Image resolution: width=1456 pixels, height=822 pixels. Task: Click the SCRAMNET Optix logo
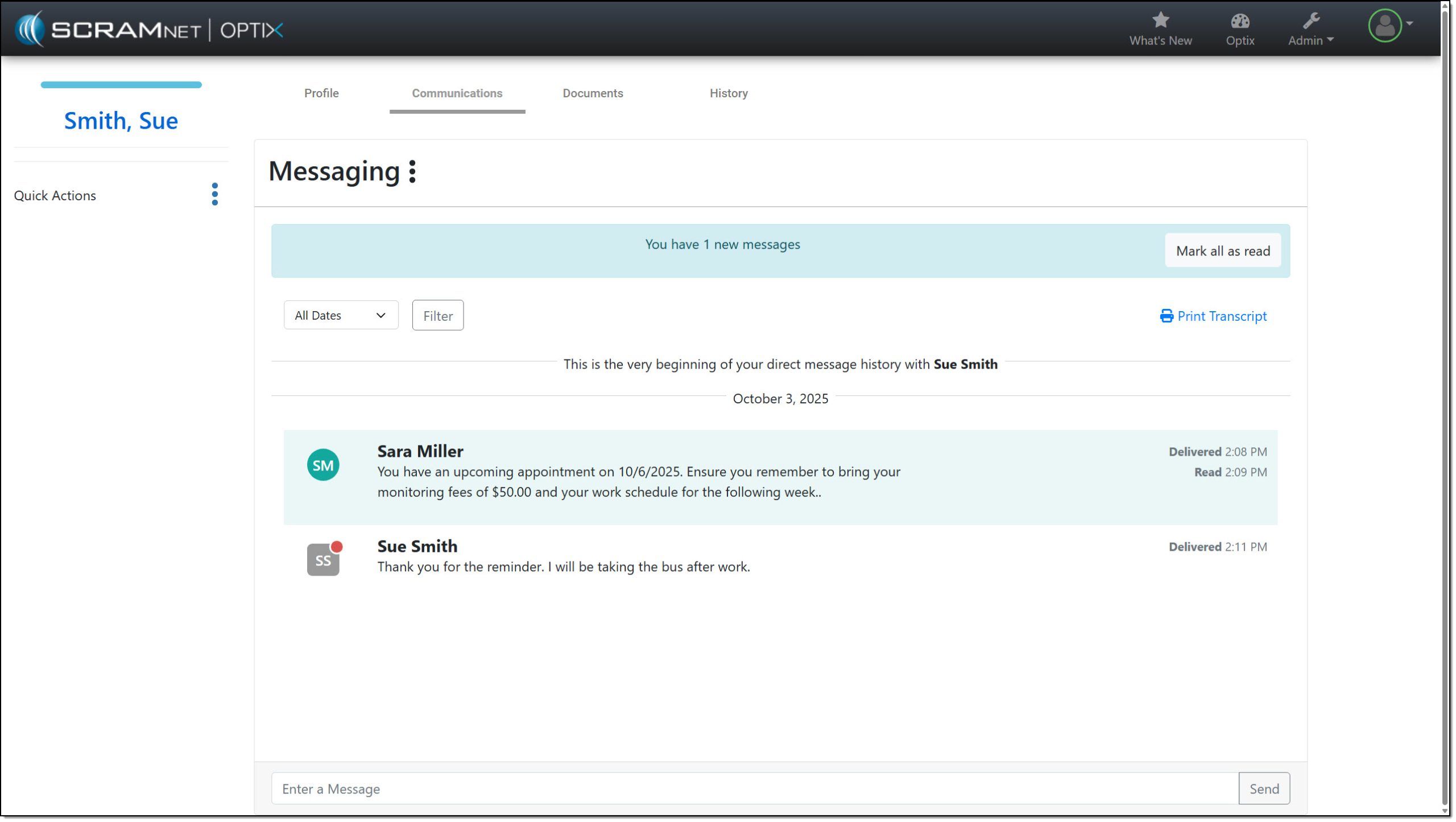pos(149,29)
